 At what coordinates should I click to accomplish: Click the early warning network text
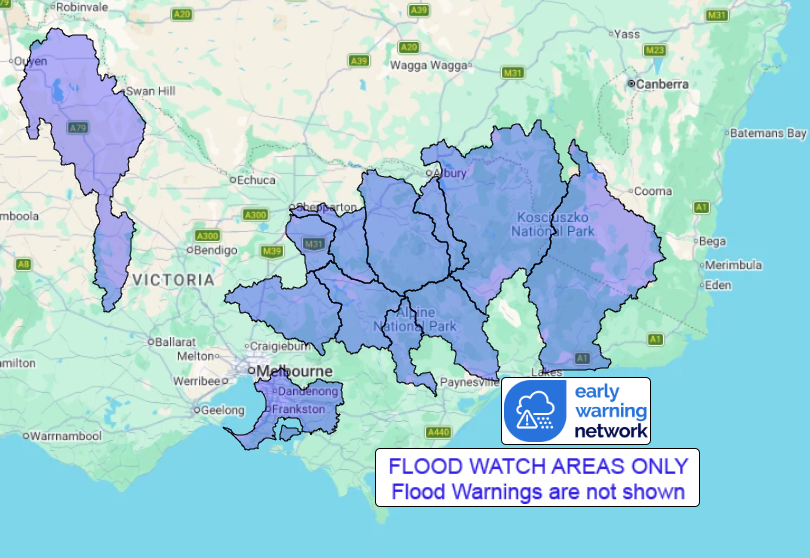[611, 411]
